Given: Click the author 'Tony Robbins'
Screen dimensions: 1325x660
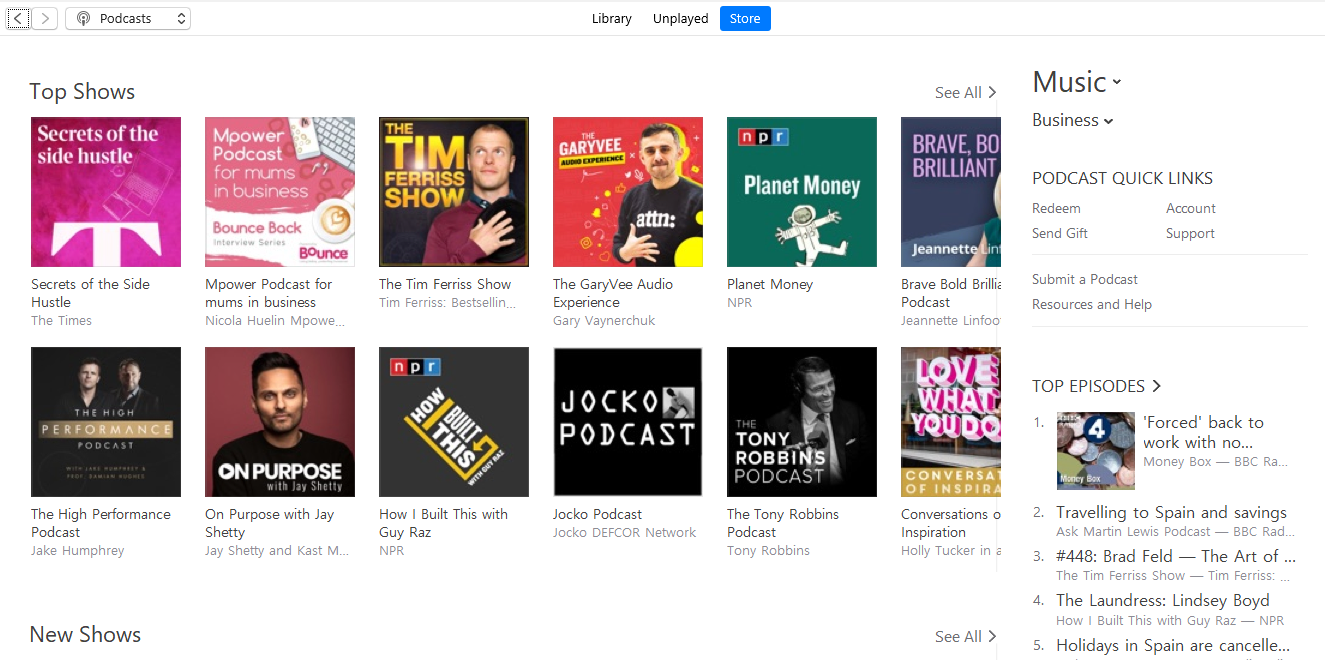Looking at the screenshot, I should click(769, 550).
